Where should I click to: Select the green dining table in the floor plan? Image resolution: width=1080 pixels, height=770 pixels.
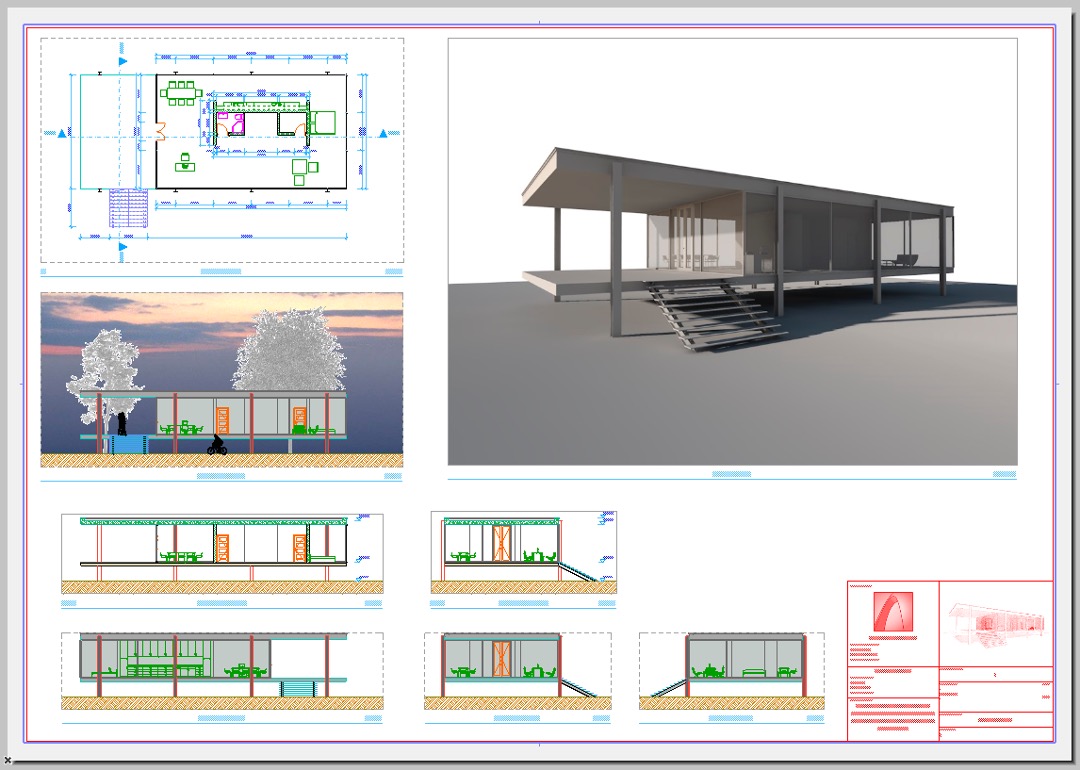click(x=181, y=93)
